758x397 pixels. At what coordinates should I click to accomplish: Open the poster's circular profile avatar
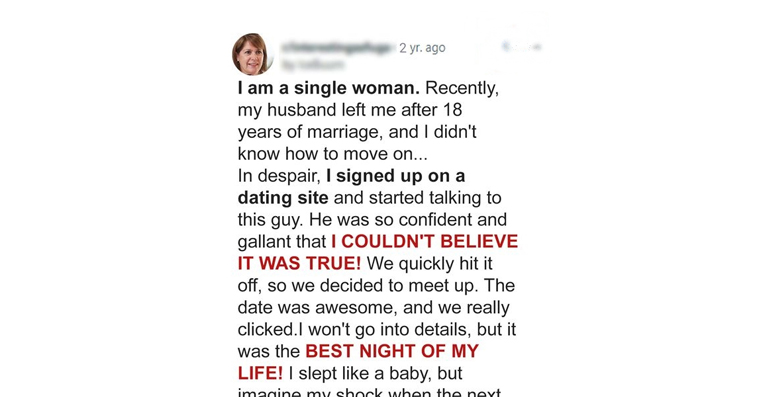tap(251, 54)
